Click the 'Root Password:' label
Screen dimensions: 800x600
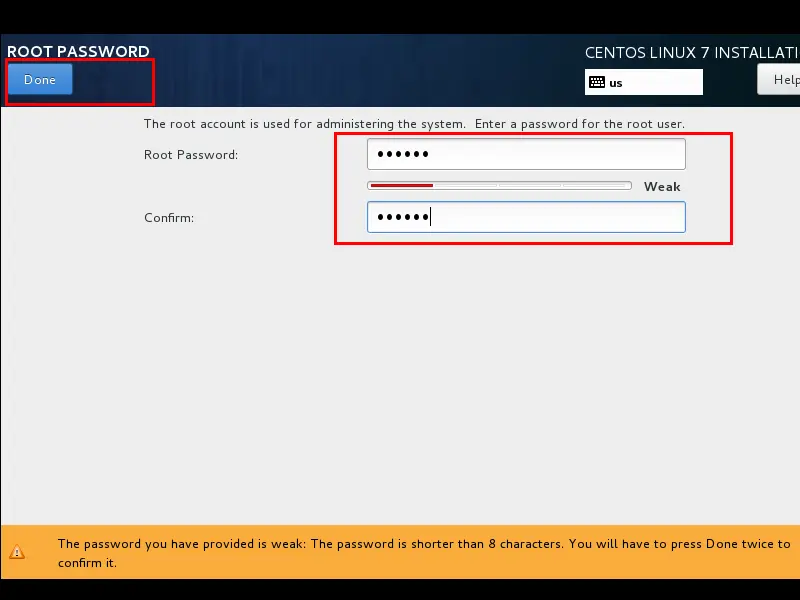point(191,155)
